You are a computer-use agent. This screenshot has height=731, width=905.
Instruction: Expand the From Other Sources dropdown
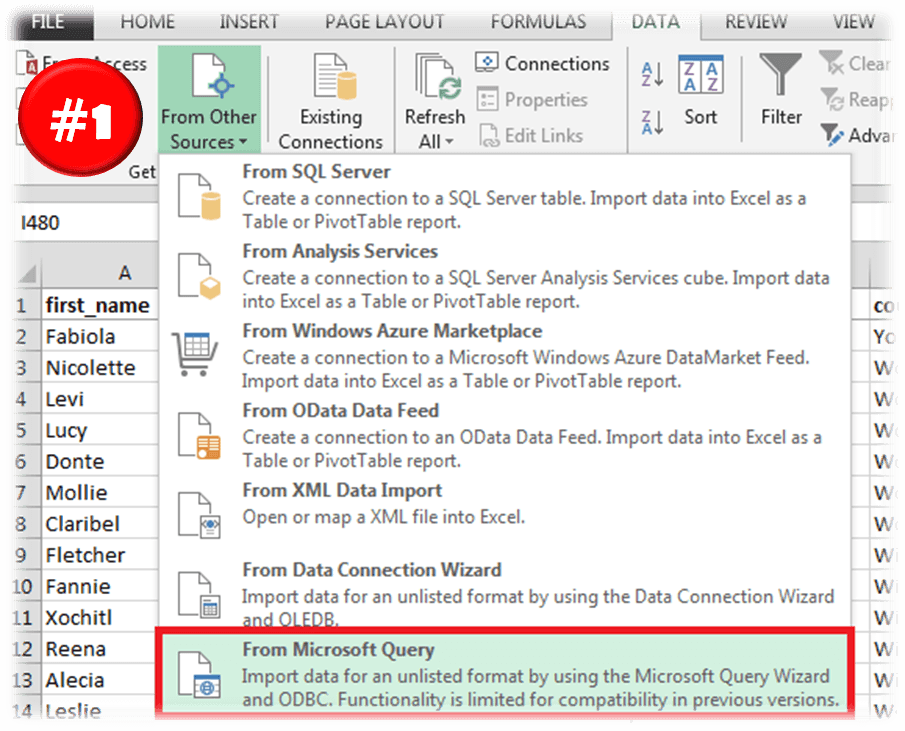coord(209,100)
